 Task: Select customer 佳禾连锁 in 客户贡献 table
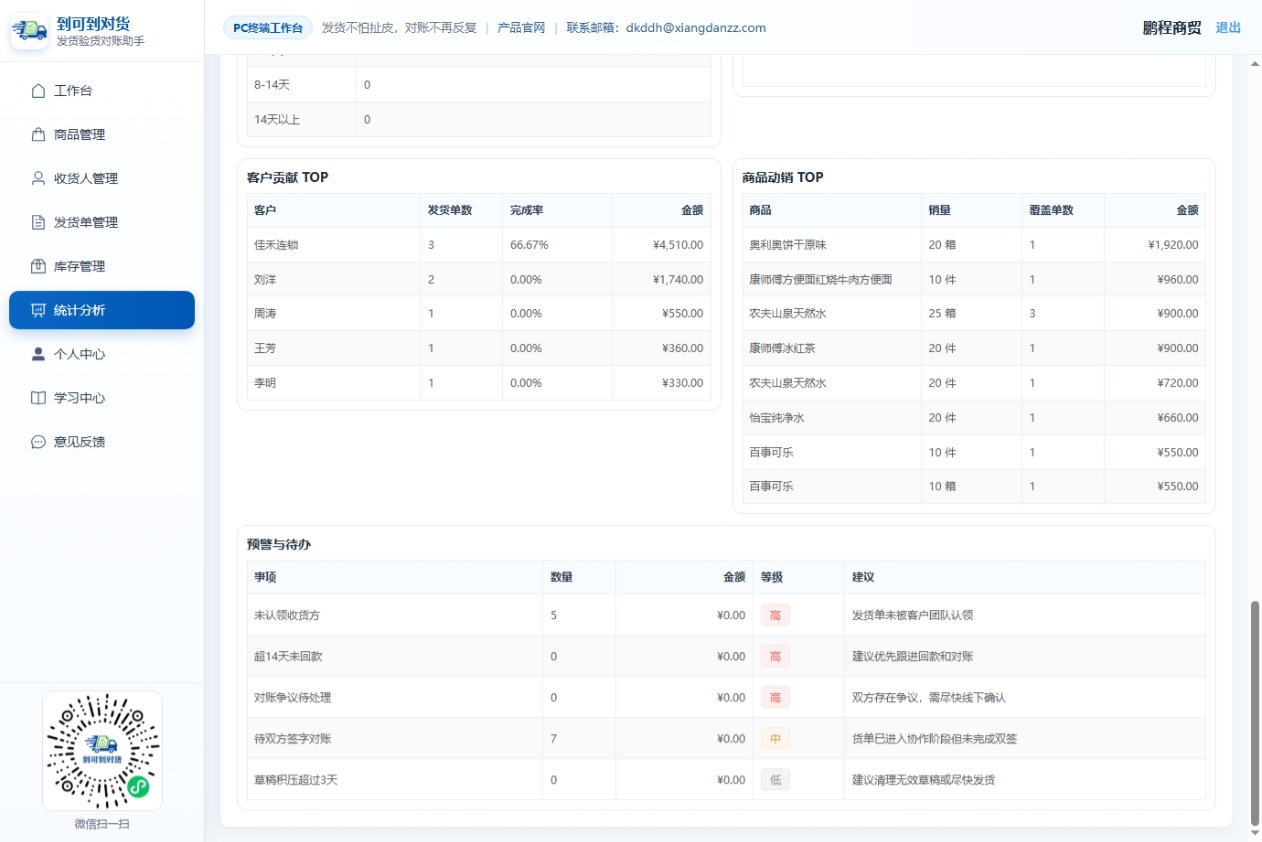point(275,245)
